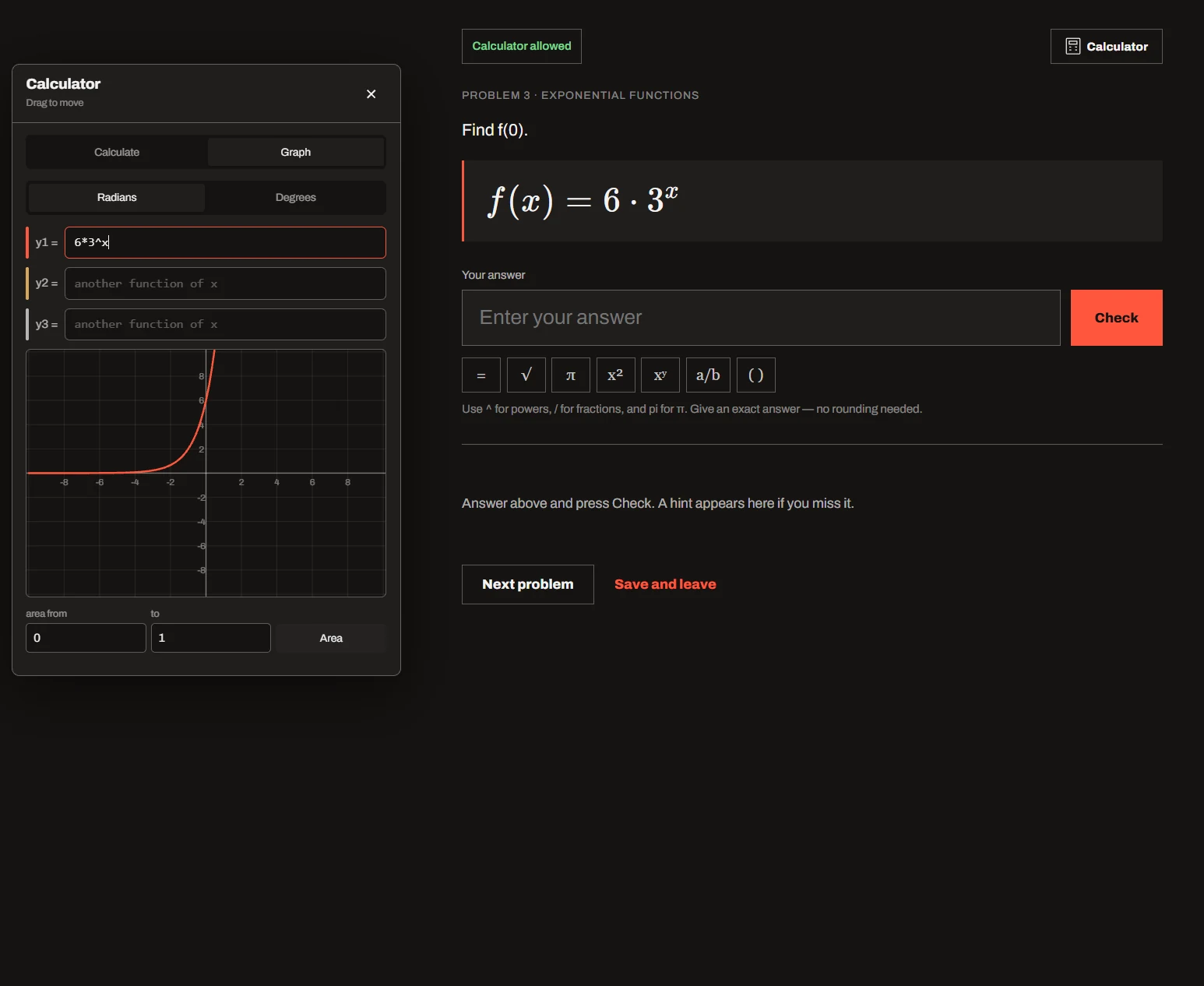Insert parentheses into the answer
1204x986 pixels.
coord(756,375)
